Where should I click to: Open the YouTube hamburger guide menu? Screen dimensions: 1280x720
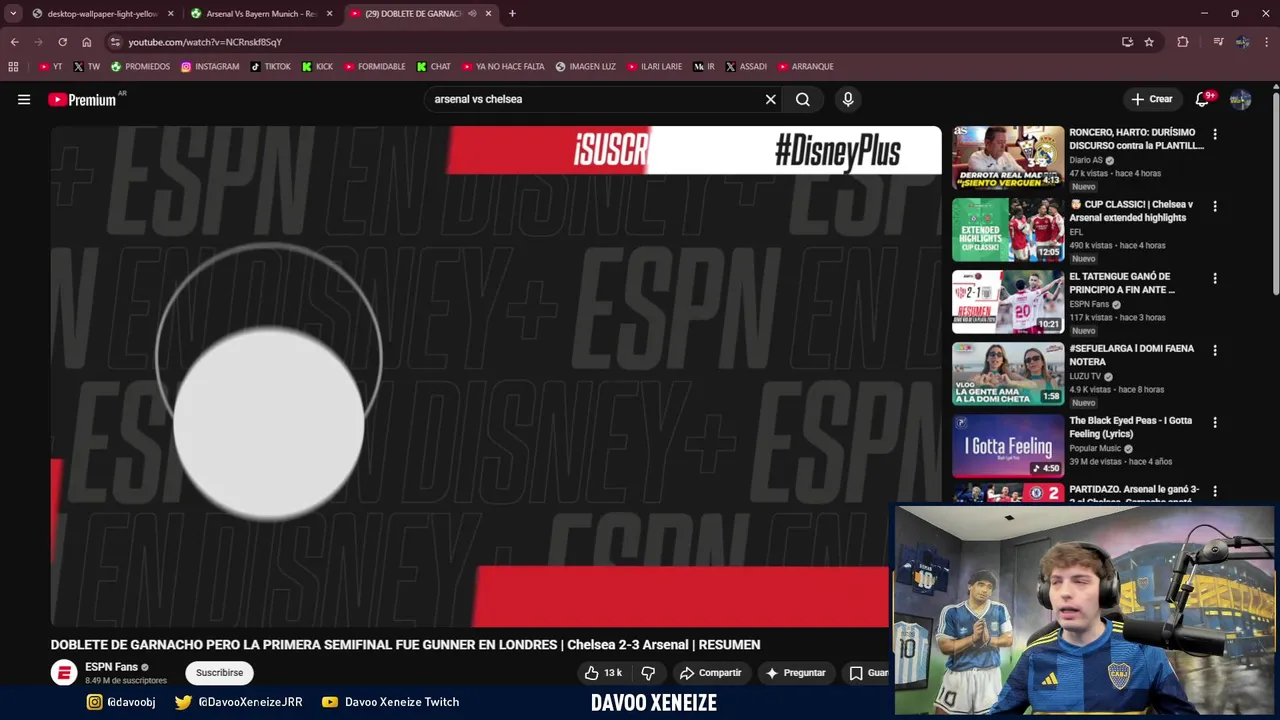(x=24, y=99)
